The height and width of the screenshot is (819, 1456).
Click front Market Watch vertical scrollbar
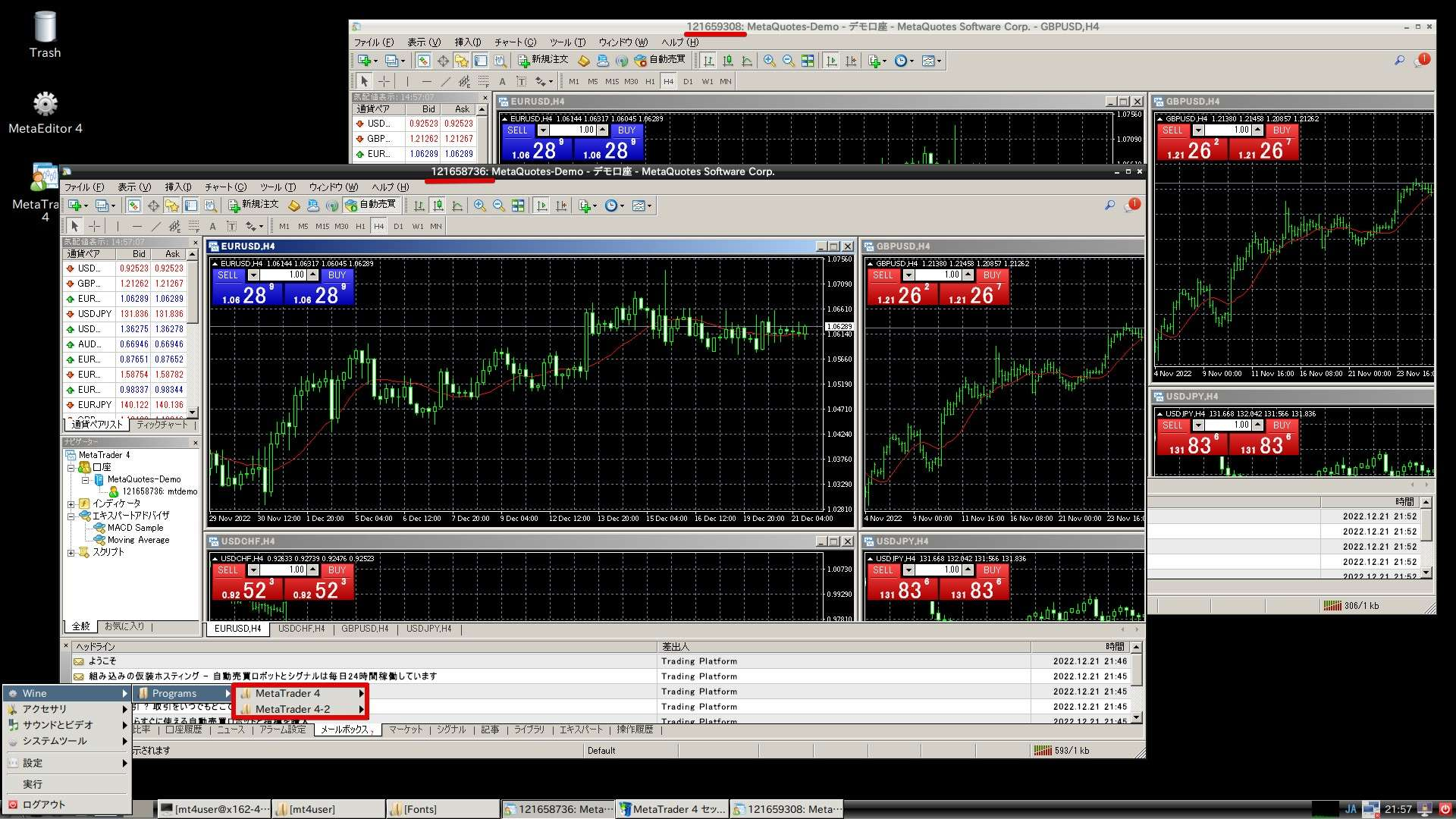point(193,334)
